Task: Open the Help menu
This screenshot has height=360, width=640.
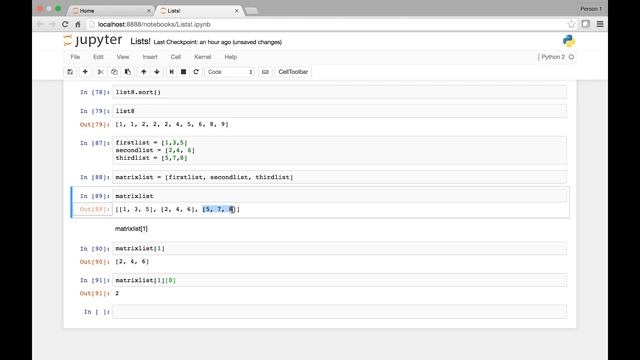Action: point(231,57)
